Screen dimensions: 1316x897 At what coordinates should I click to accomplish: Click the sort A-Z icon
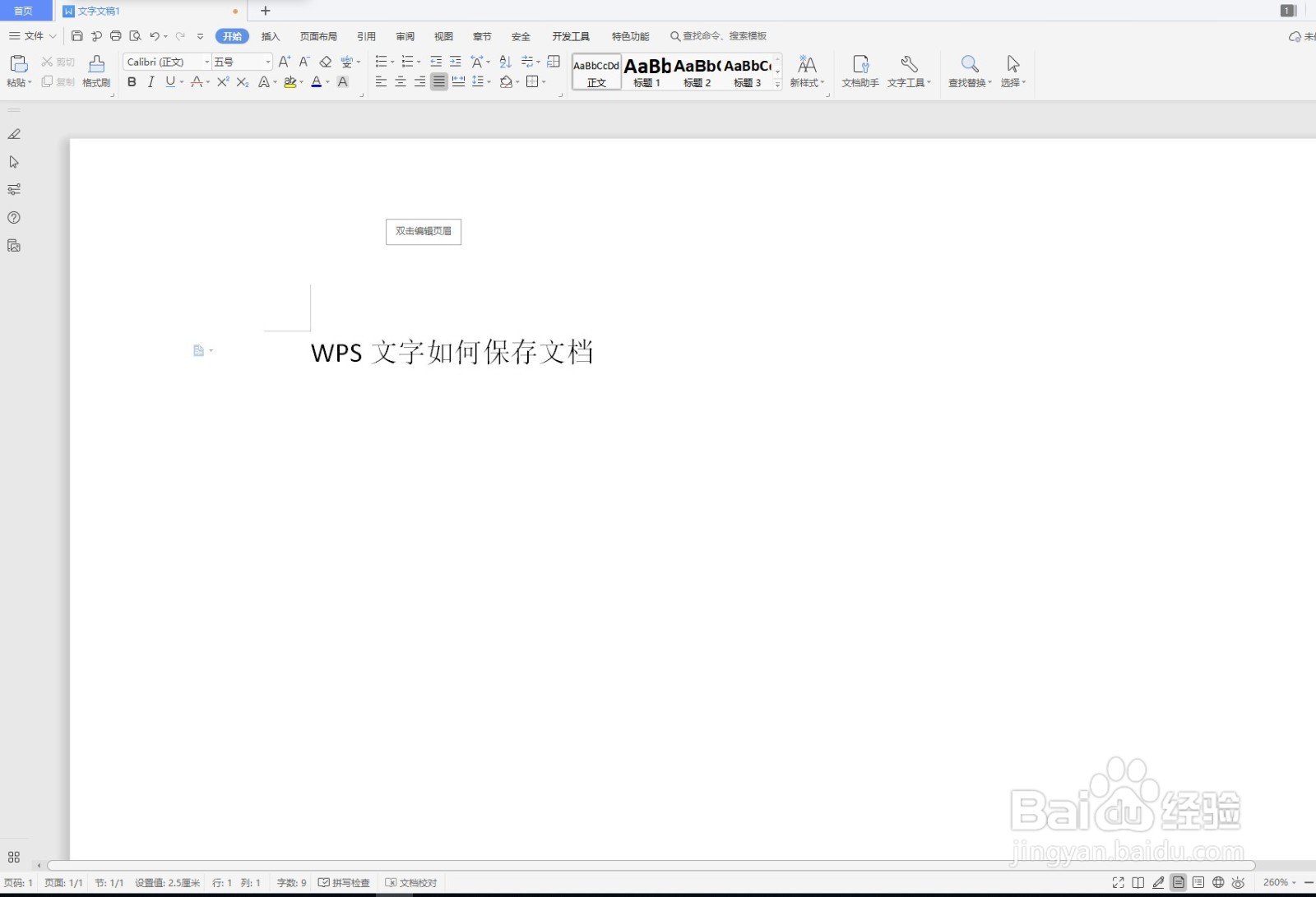pyautogui.click(x=505, y=62)
